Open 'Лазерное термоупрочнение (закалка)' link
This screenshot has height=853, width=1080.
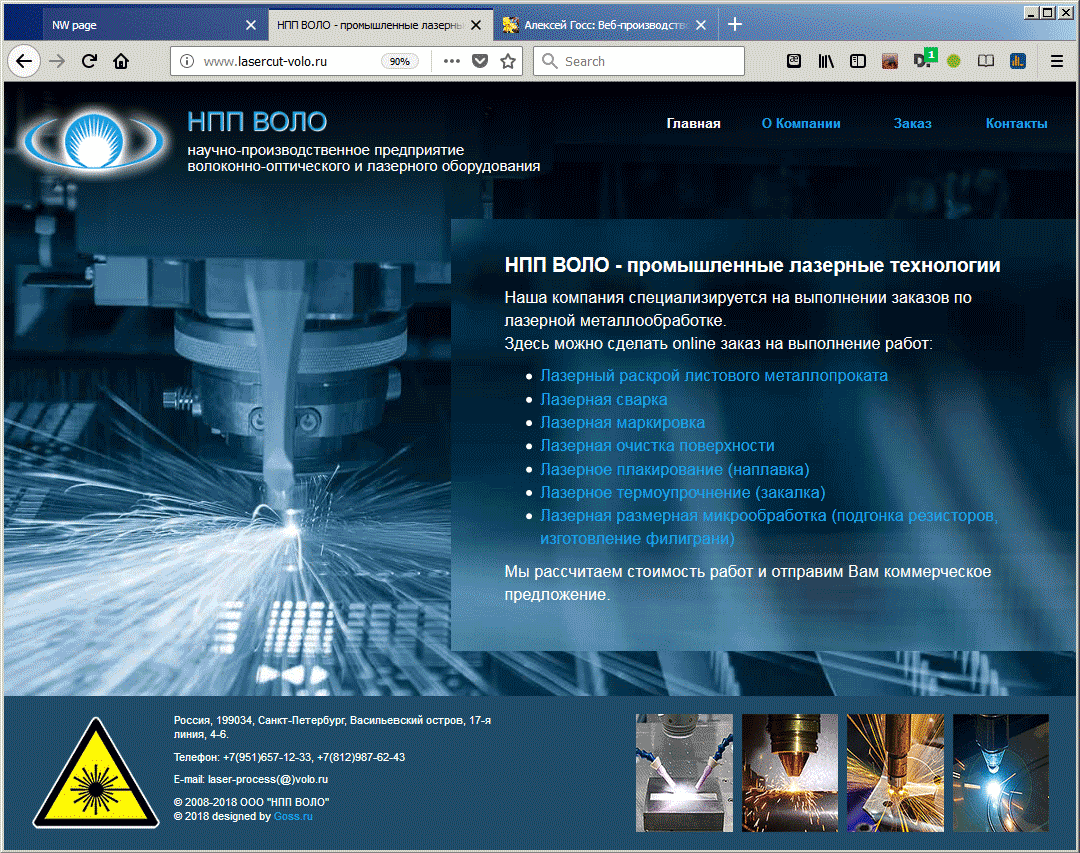click(x=683, y=493)
